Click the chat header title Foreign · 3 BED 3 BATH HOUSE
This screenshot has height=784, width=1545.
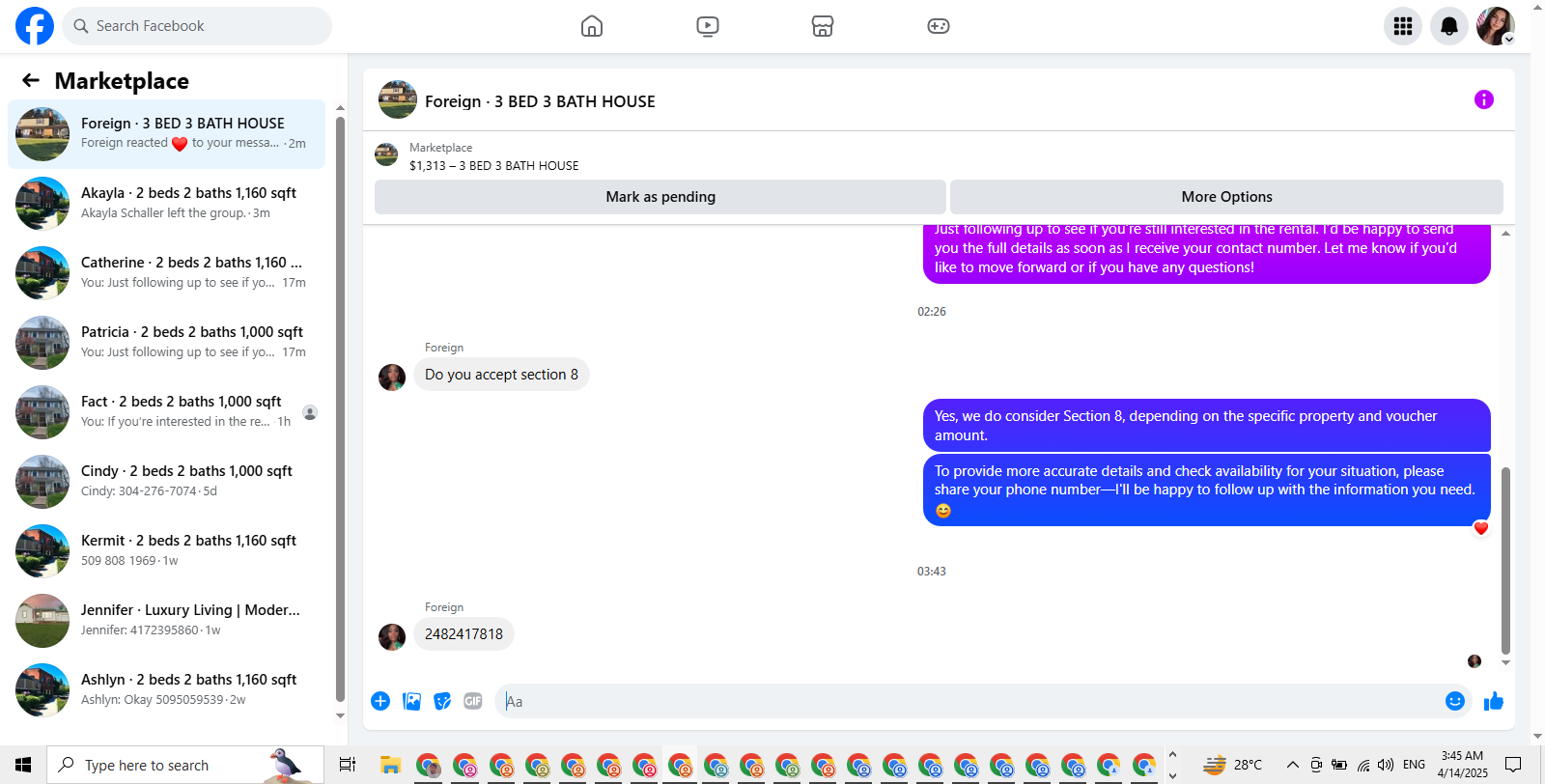click(540, 101)
